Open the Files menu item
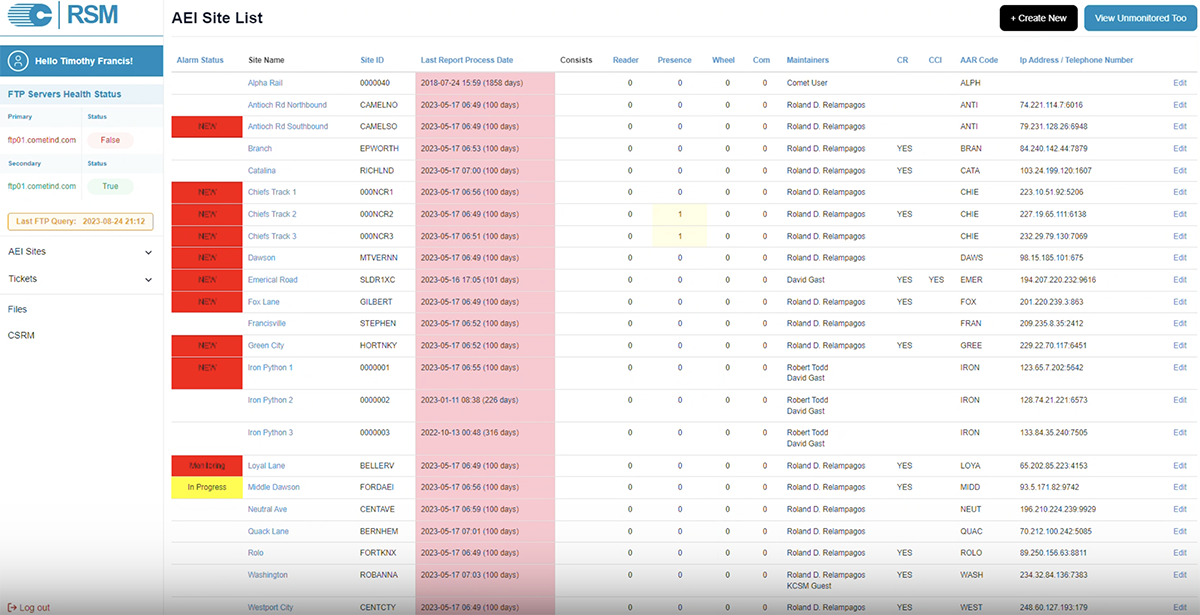Screen dimensions: 1200x615 pyautogui.click(x=18, y=310)
